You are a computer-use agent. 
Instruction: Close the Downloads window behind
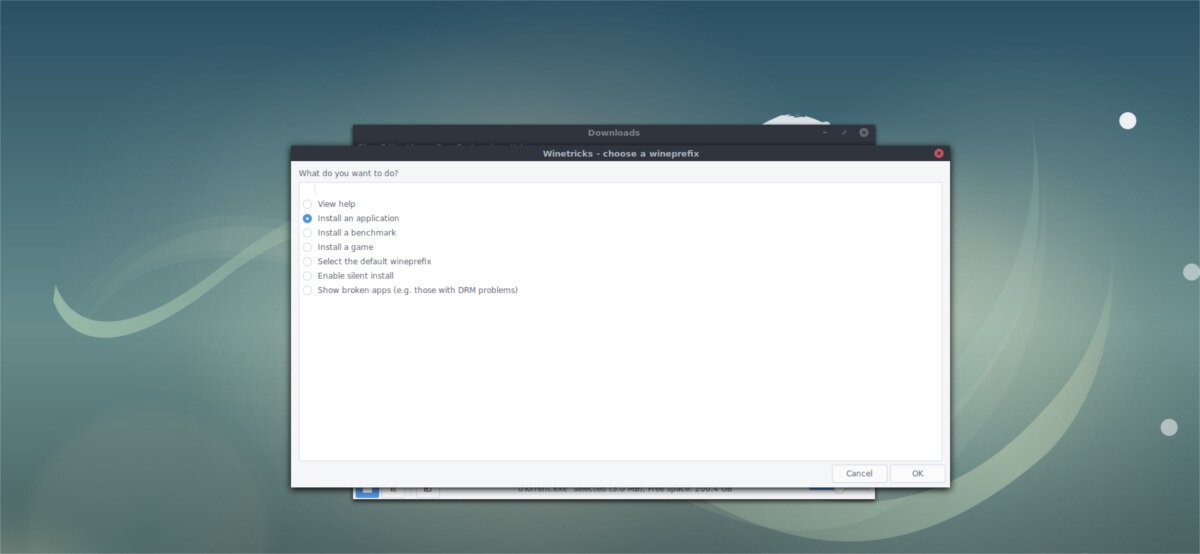click(x=864, y=132)
